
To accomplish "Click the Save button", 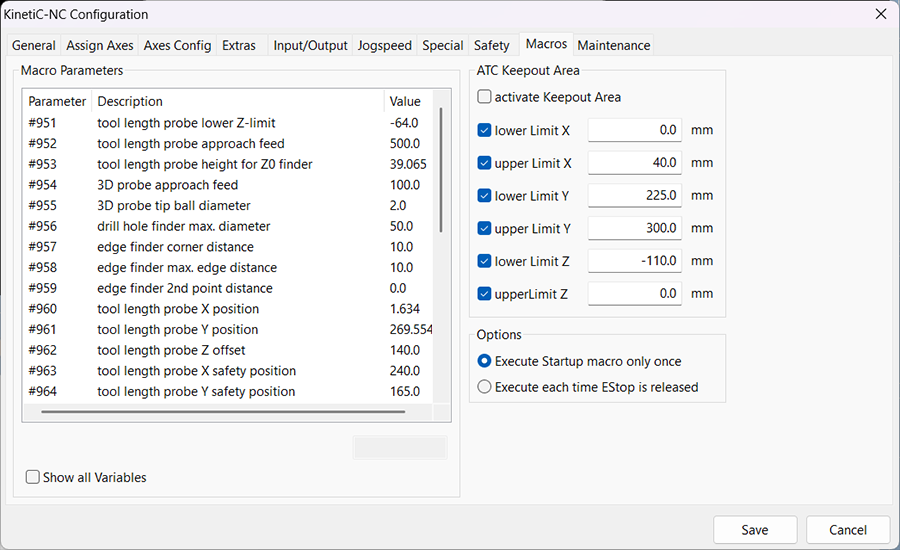I will click(x=755, y=529).
